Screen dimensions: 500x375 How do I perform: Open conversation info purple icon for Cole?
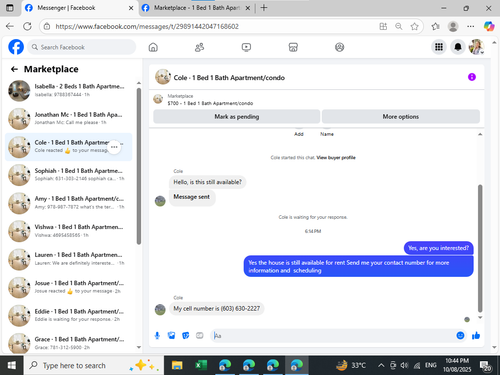tap(472, 77)
